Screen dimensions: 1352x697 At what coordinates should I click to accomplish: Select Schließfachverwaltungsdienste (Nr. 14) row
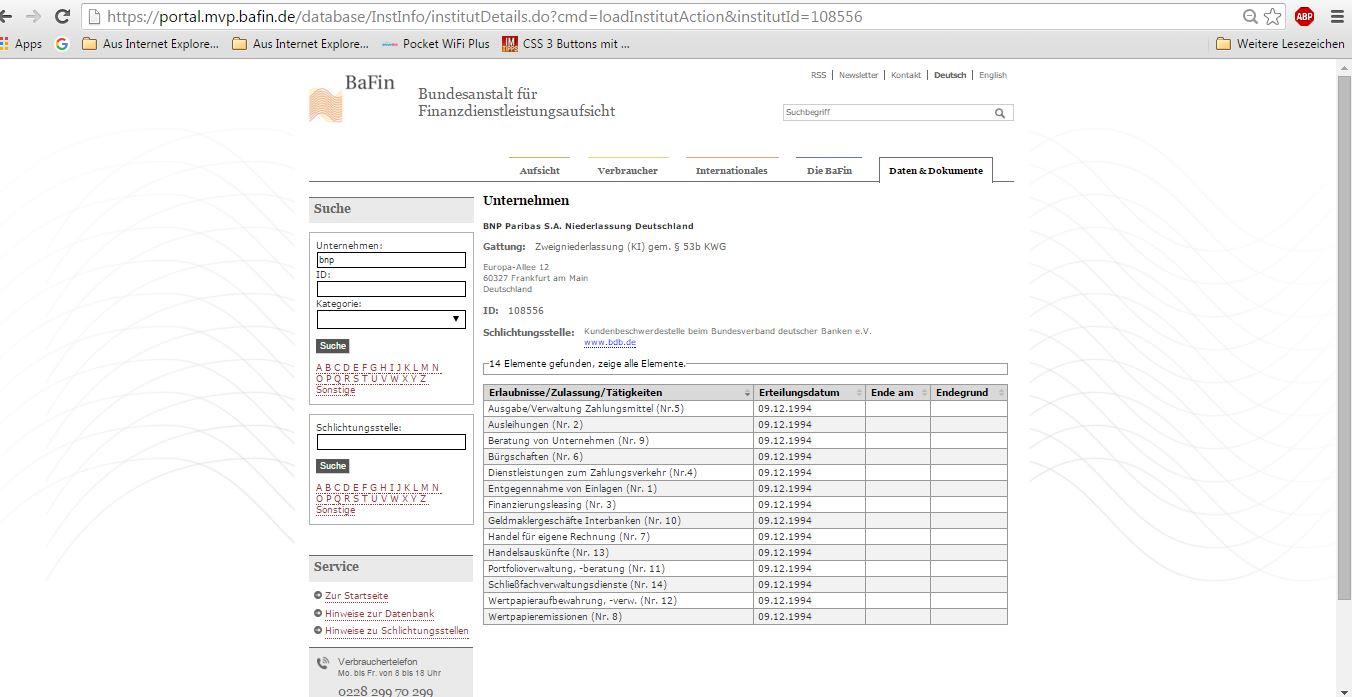(745, 585)
